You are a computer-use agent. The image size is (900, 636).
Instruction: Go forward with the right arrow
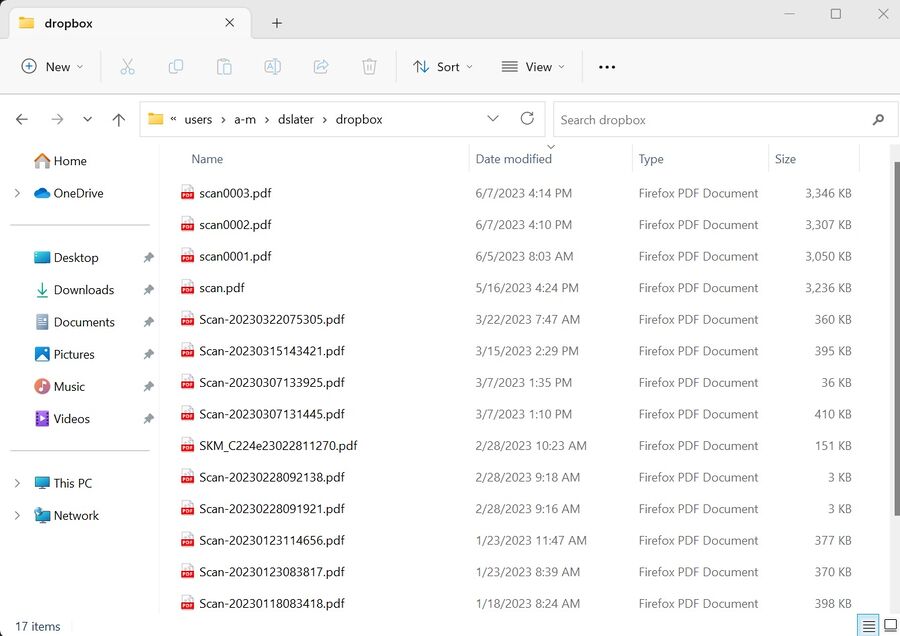click(x=57, y=119)
